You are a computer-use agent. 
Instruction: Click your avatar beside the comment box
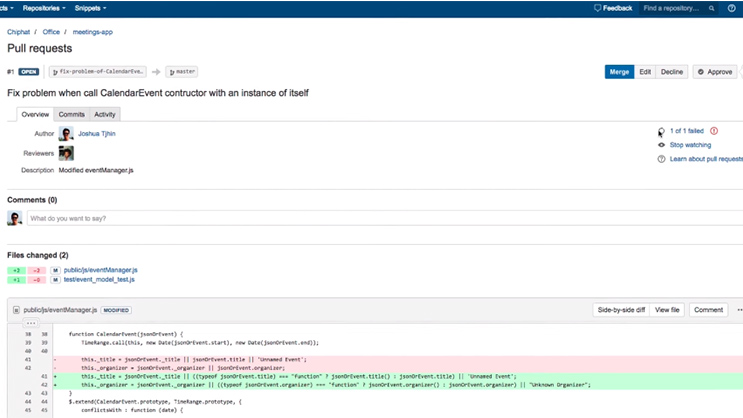[x=15, y=218]
